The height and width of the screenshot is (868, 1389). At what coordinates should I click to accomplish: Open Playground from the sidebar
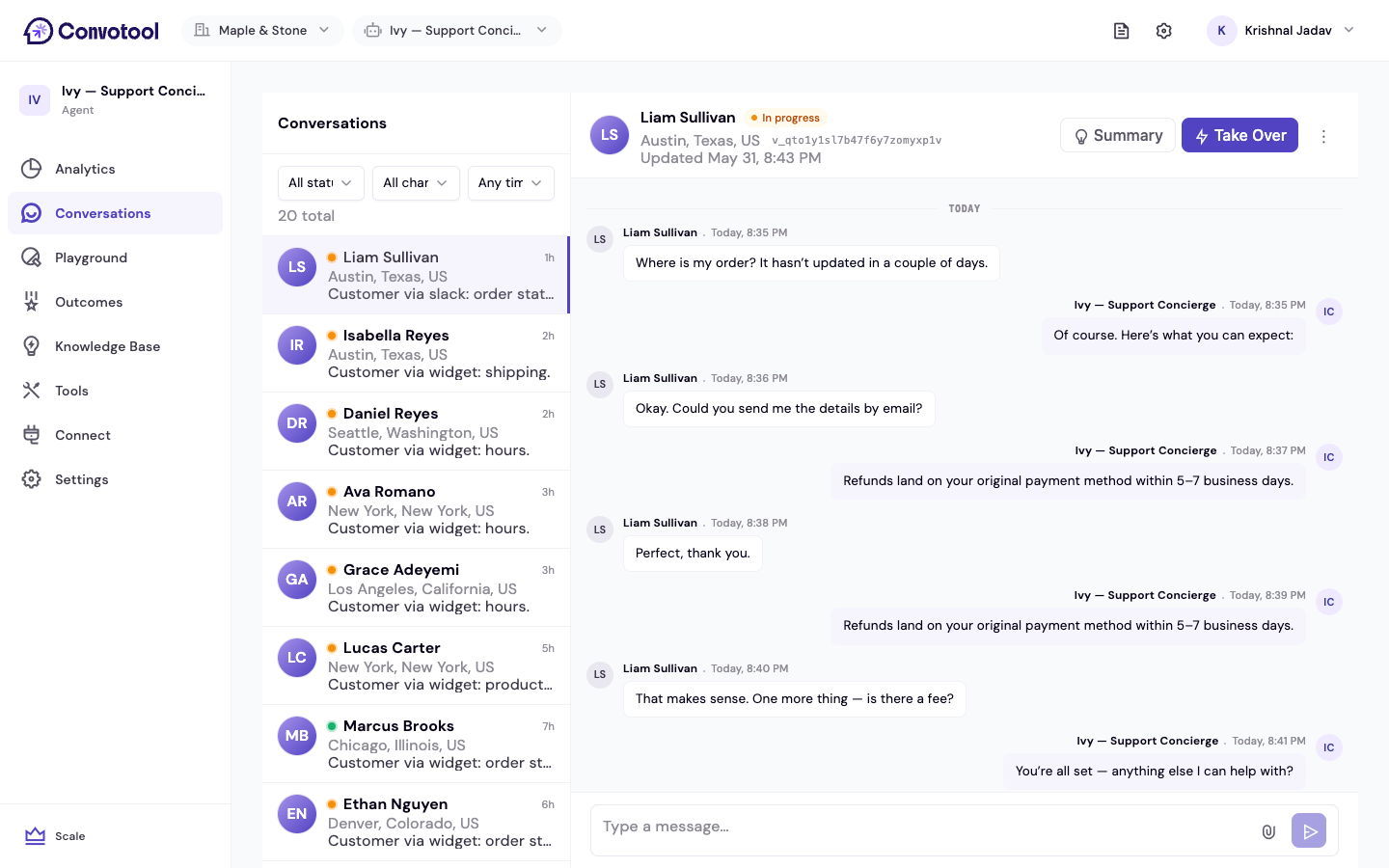[116, 258]
